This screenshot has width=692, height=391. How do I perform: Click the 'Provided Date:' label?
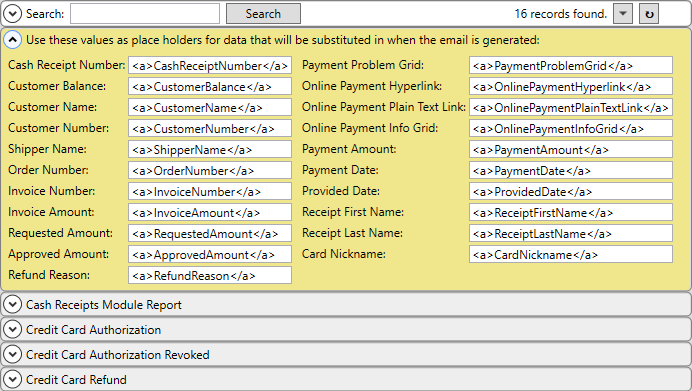click(341, 191)
